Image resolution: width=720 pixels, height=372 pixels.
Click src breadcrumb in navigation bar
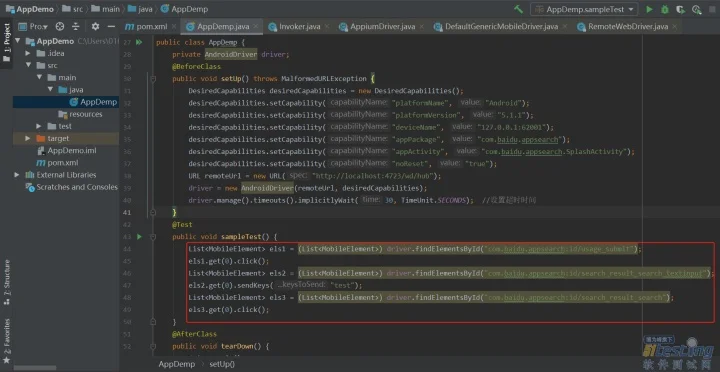[x=72, y=9]
